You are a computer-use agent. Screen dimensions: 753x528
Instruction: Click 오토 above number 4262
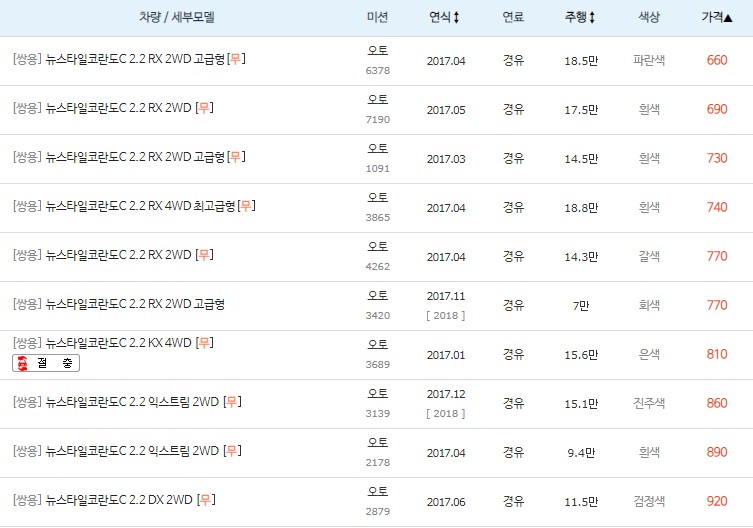click(x=377, y=246)
